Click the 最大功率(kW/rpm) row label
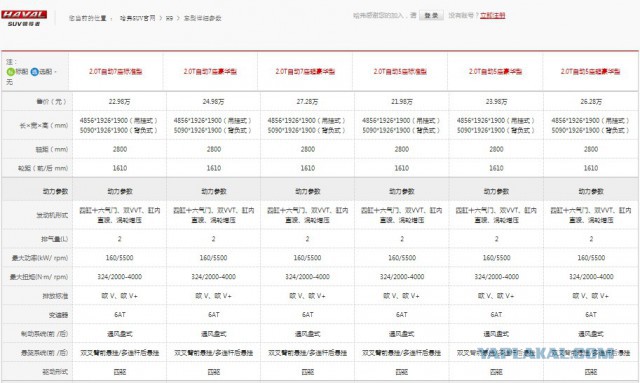 click(40, 258)
